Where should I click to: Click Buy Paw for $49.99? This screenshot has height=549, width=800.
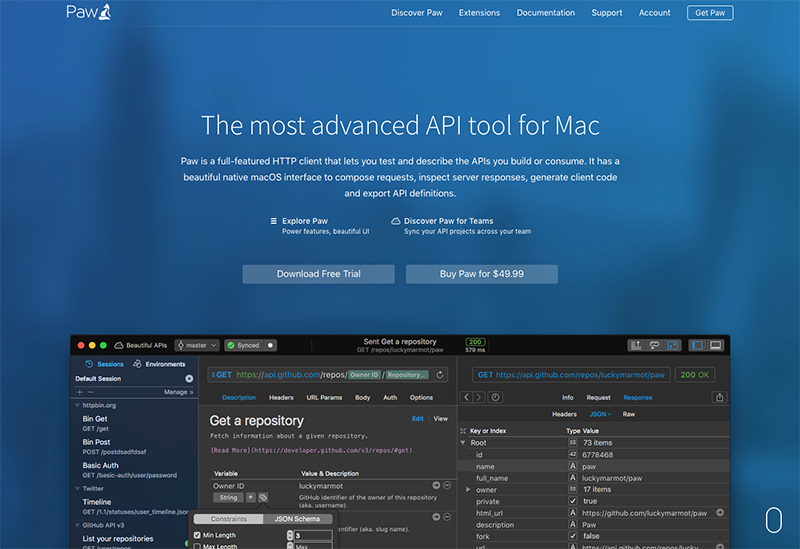482,274
